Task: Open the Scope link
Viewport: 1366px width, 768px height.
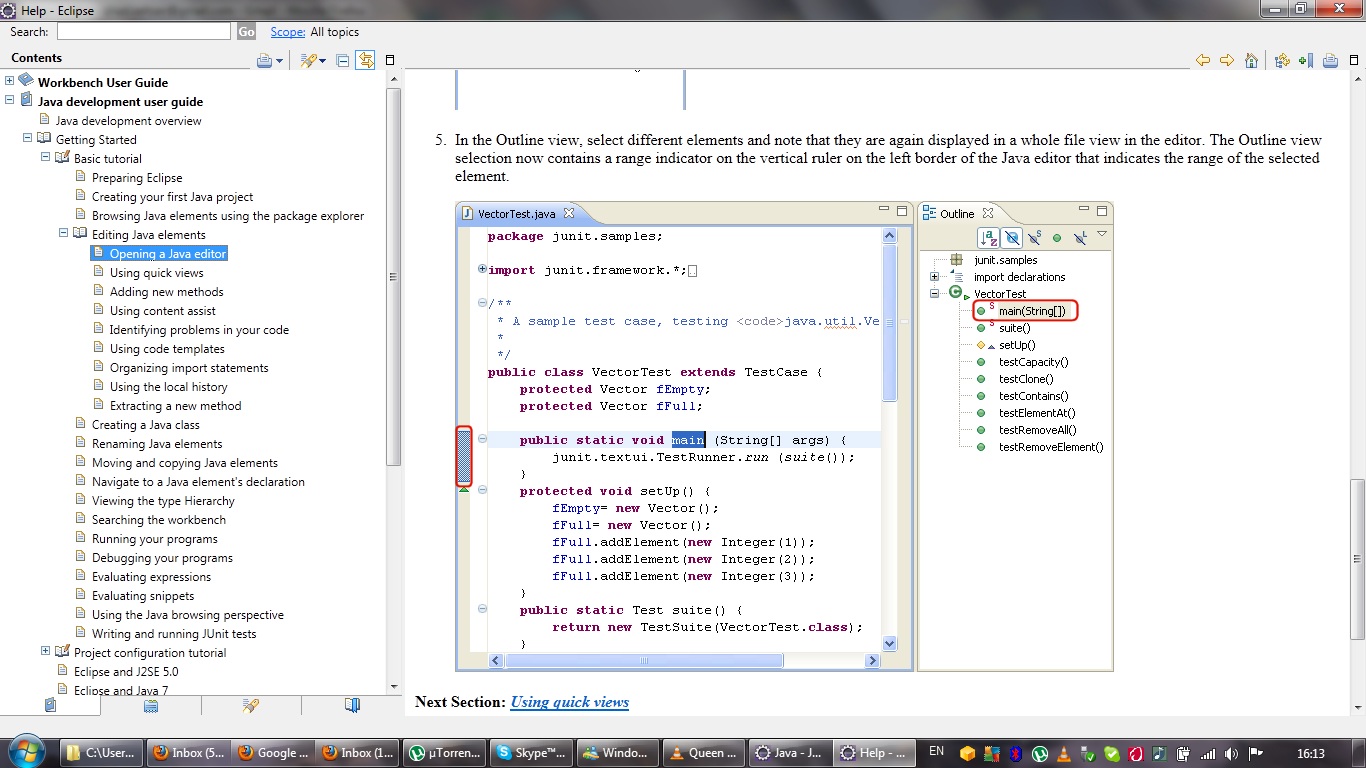Action: pos(287,32)
